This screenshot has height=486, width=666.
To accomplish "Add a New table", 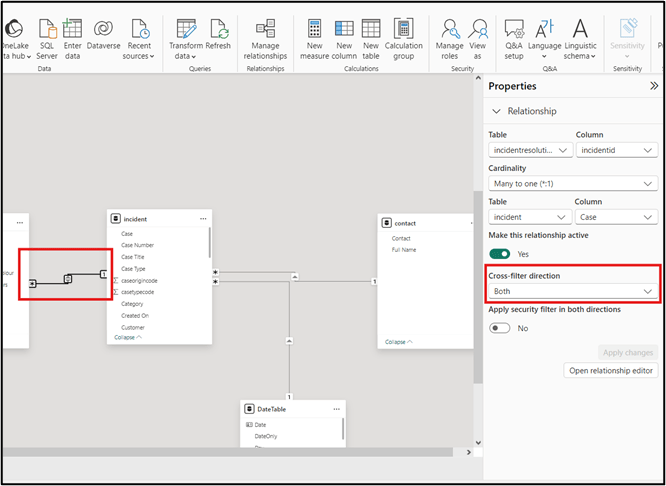I will pyautogui.click(x=371, y=29).
